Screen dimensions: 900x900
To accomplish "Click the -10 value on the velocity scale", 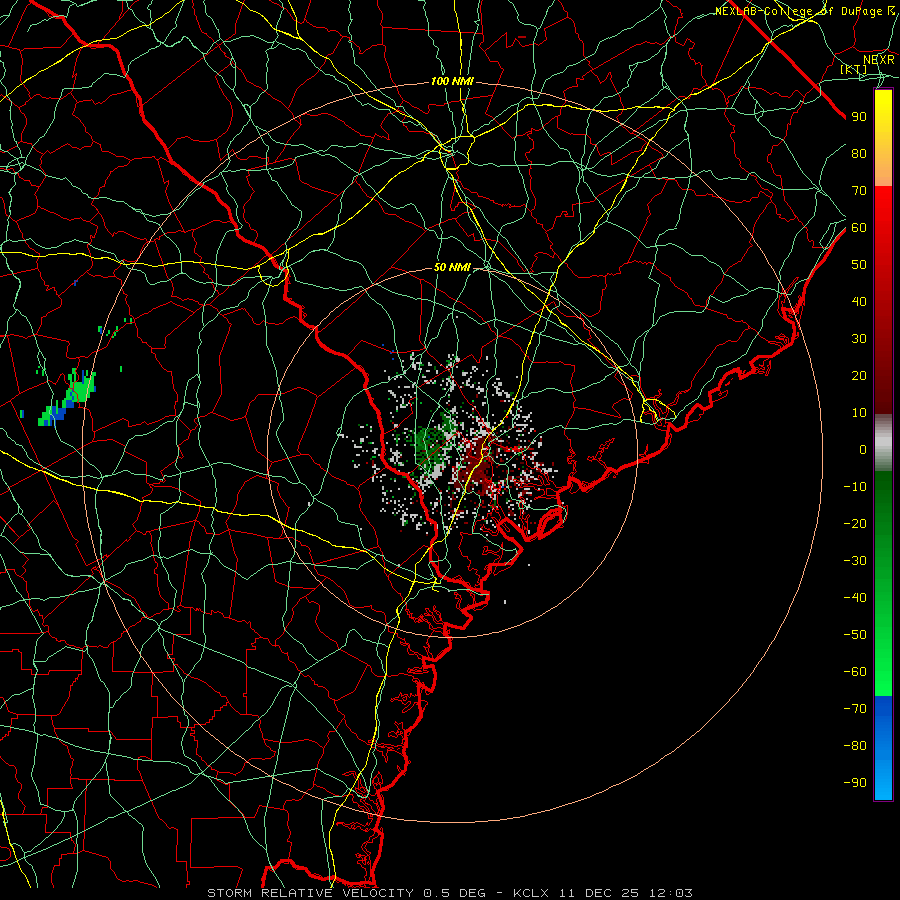I will click(x=855, y=487).
